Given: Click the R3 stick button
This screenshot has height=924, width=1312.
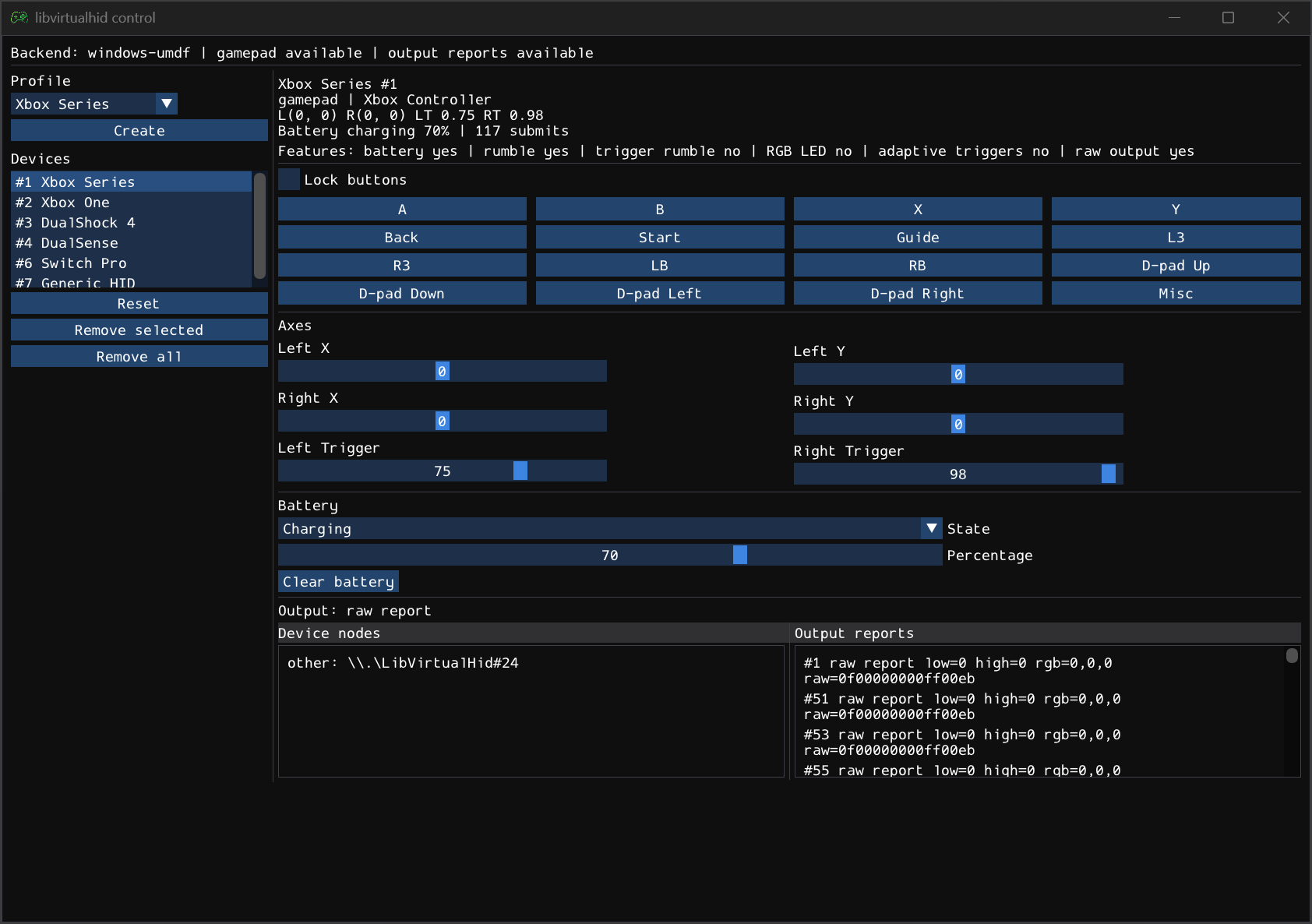Looking at the screenshot, I should click(402, 265).
